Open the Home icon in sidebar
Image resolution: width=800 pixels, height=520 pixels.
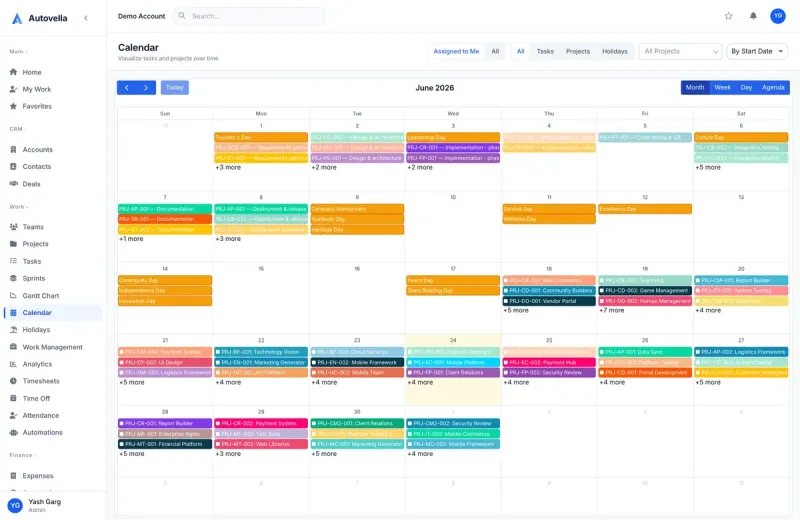click(x=13, y=72)
